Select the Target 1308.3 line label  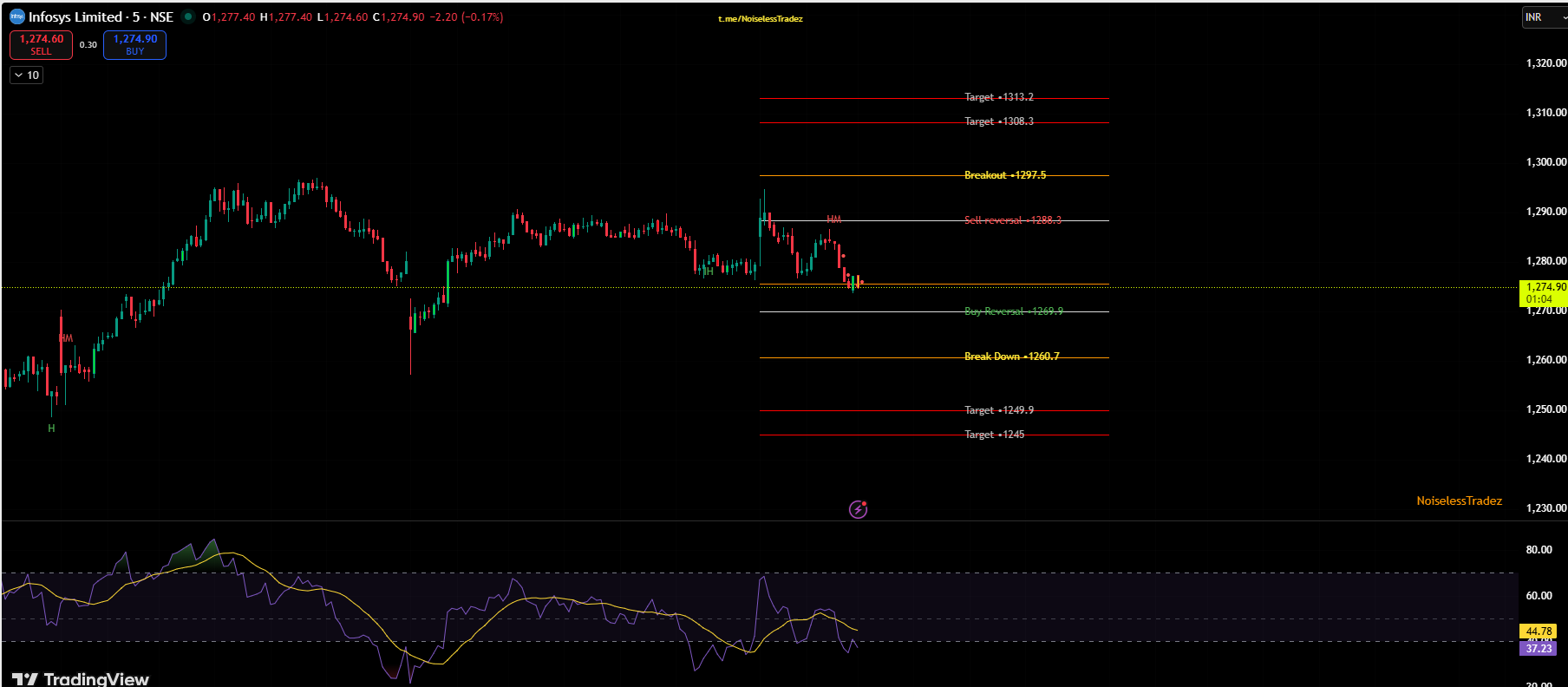tap(999, 121)
